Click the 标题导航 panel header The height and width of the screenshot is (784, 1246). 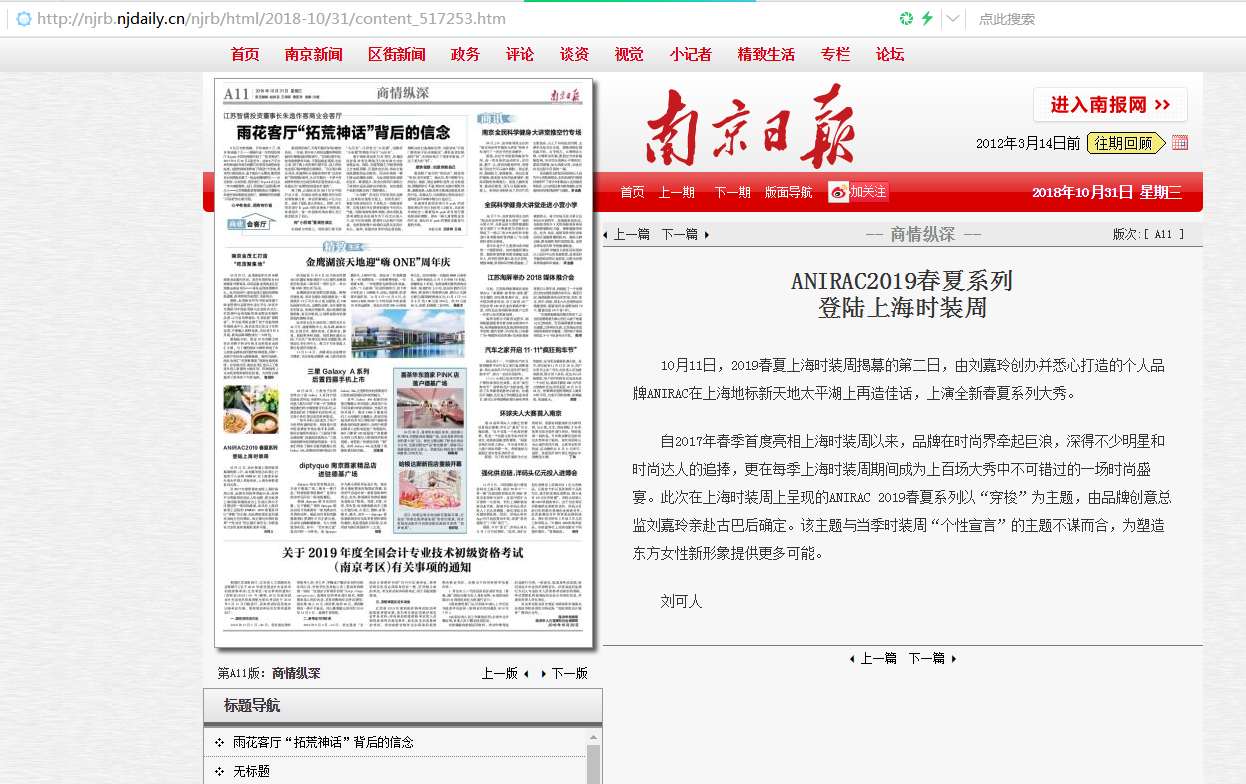[x=403, y=706]
